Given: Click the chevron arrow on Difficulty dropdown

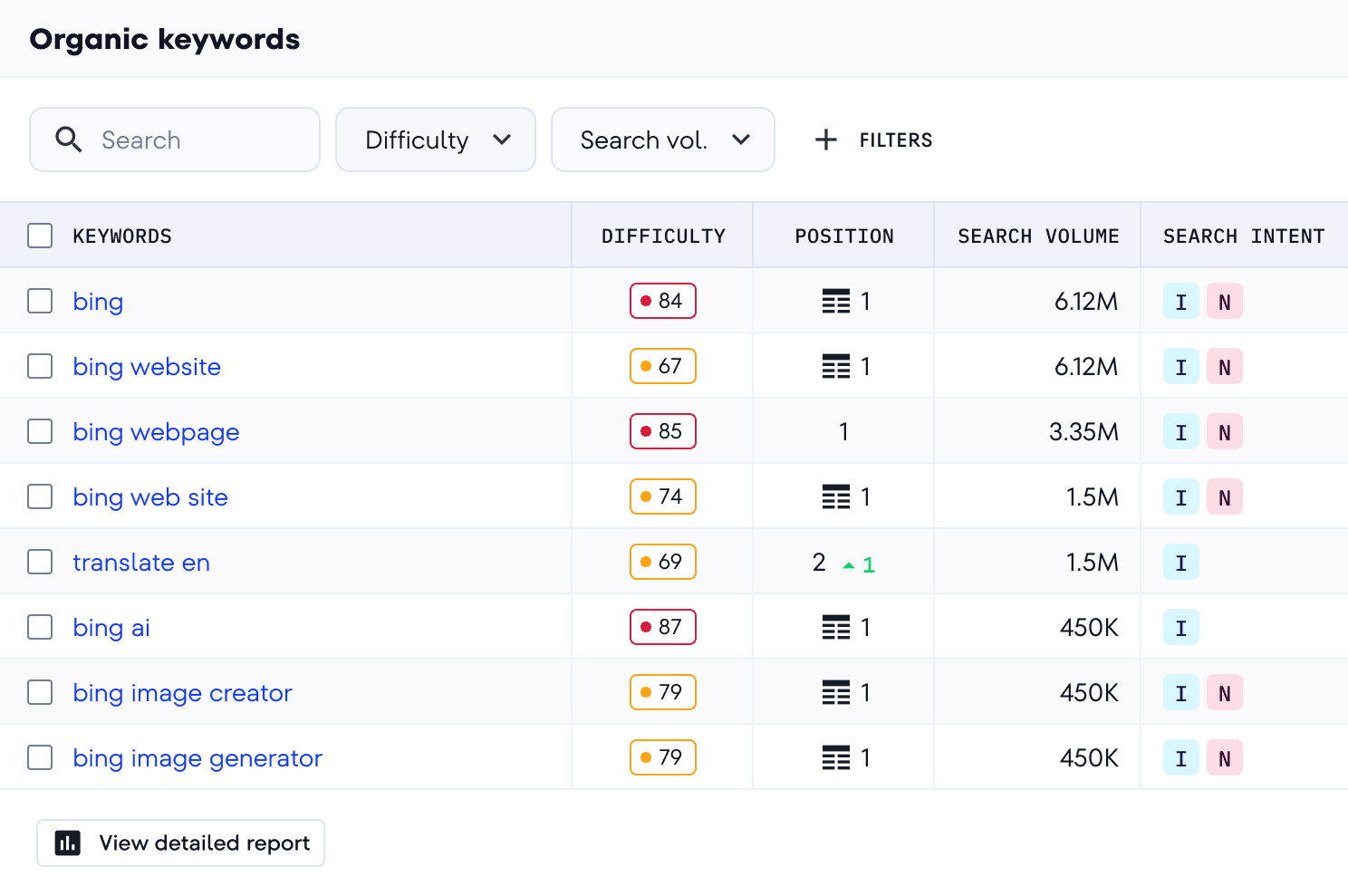Looking at the screenshot, I should click(x=502, y=140).
